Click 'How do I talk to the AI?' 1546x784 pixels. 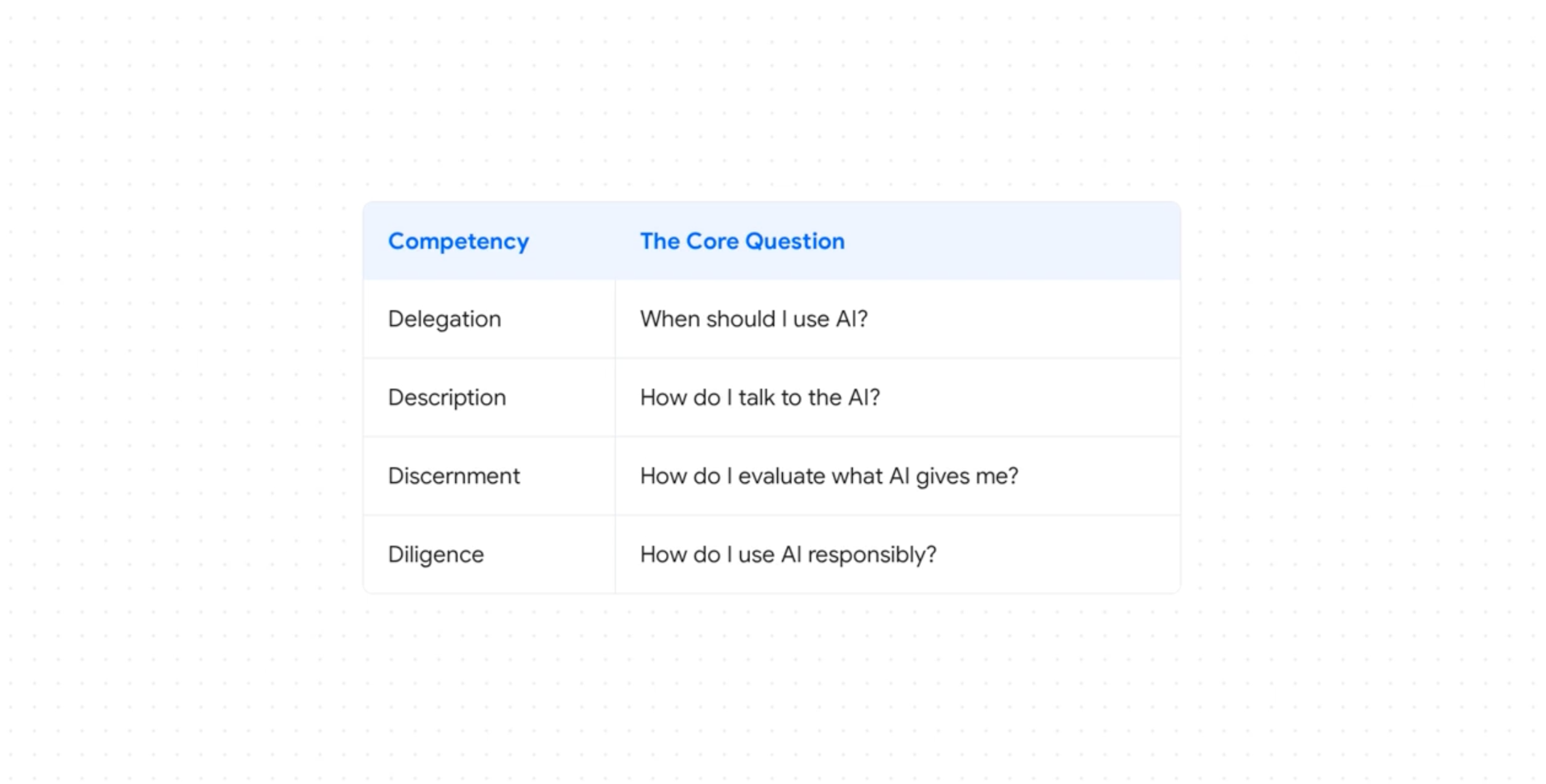point(760,398)
